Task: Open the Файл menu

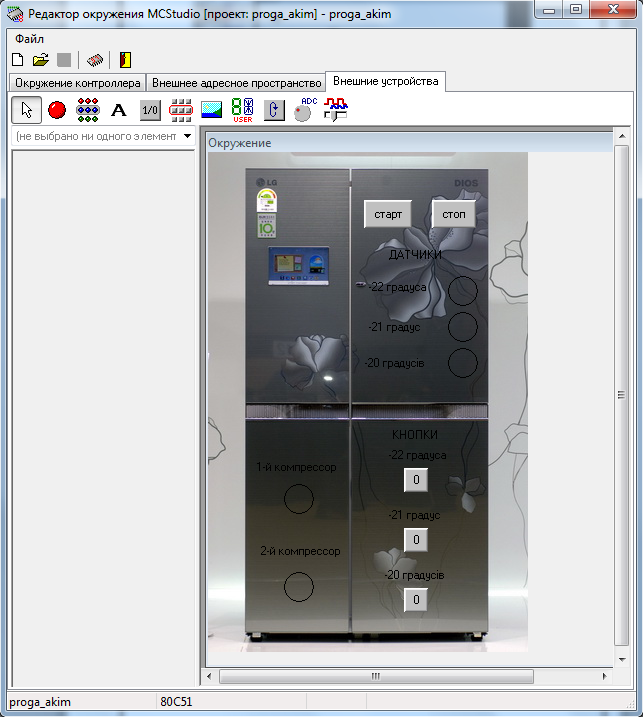Action: (x=29, y=39)
